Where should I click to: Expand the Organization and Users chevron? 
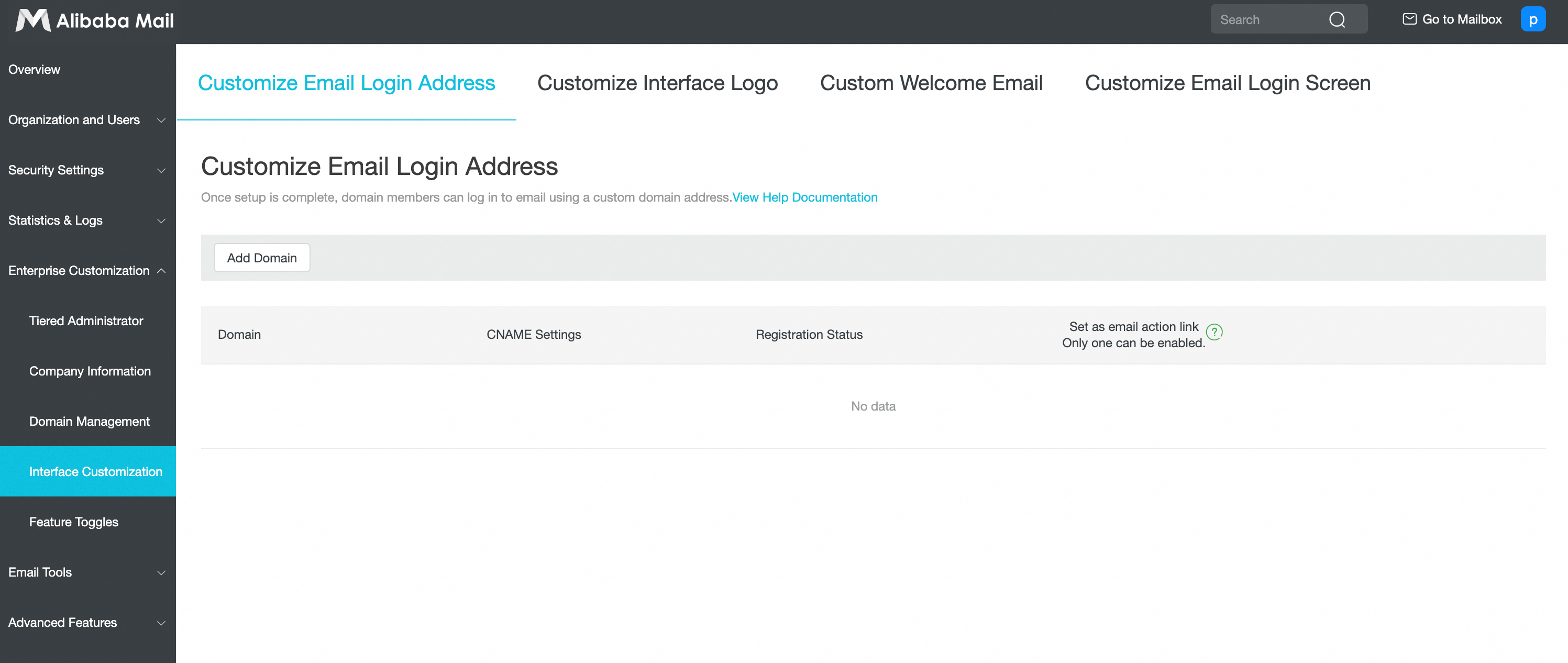point(161,120)
